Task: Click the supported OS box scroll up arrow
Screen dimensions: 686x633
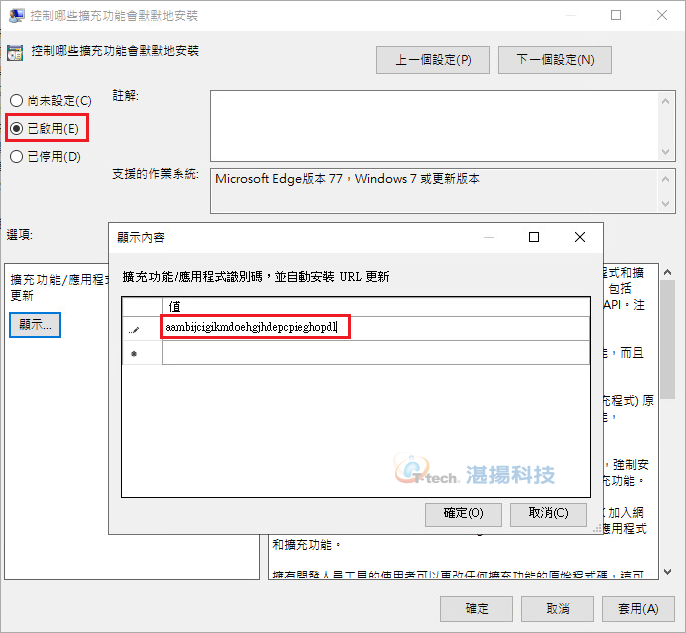Action: [x=665, y=178]
